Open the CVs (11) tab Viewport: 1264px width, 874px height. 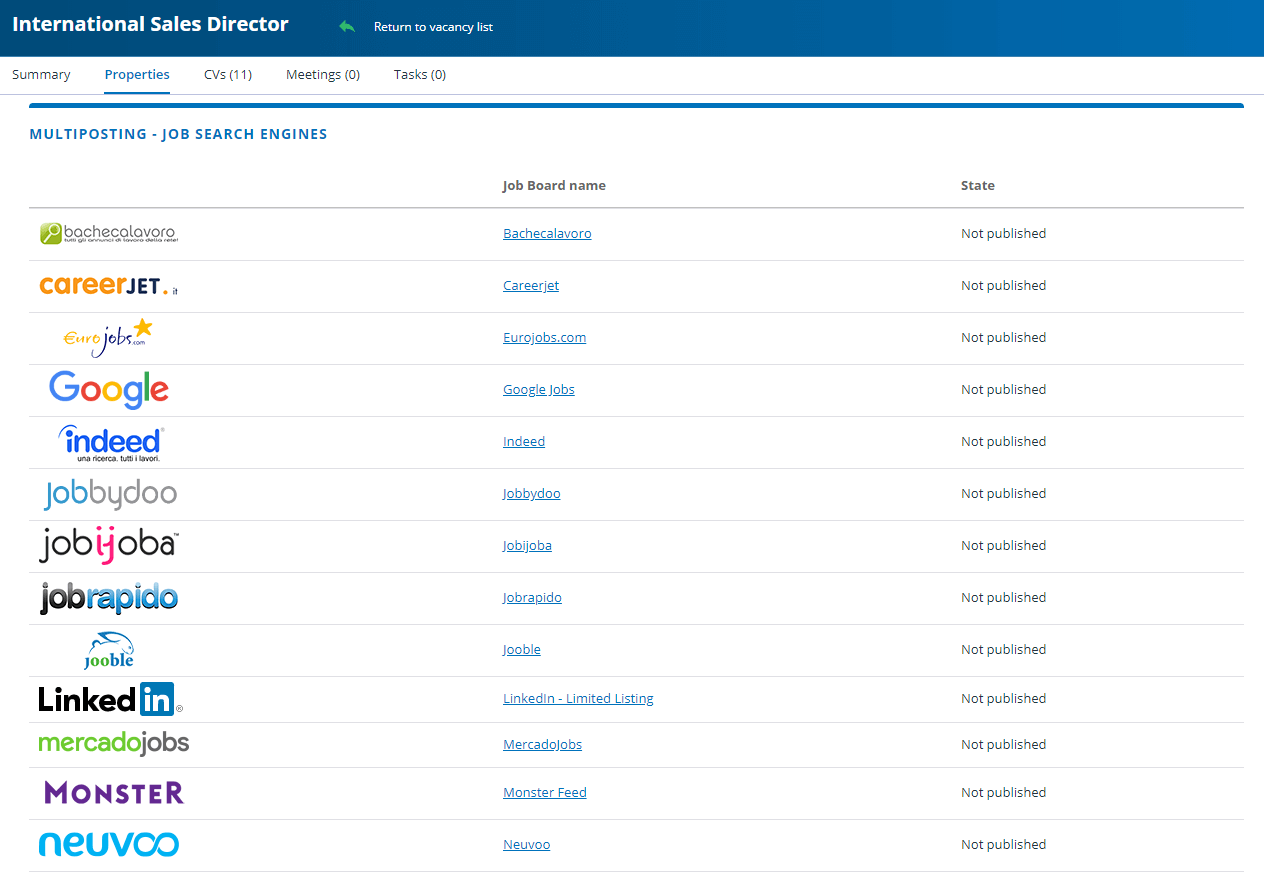pos(227,74)
